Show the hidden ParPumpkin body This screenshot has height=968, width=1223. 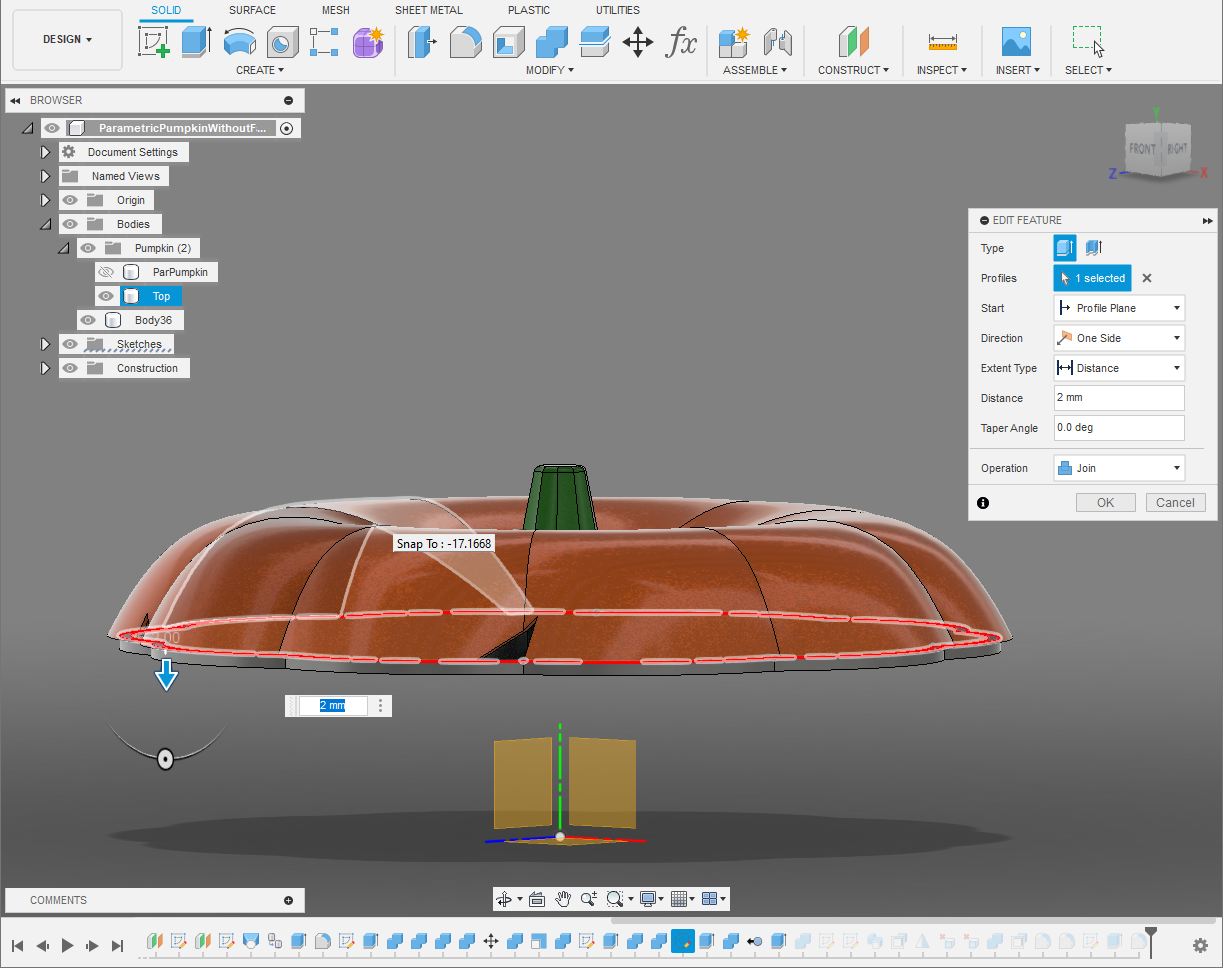(106, 272)
